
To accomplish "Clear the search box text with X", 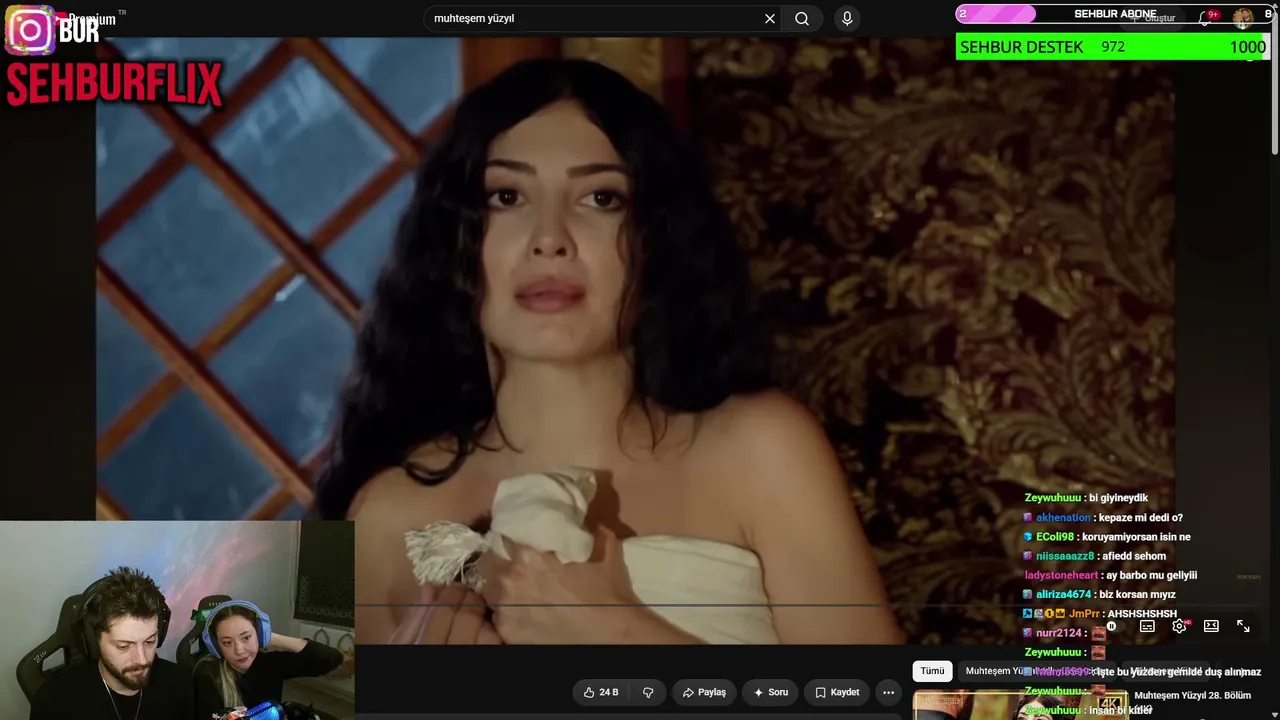I will click(x=770, y=19).
